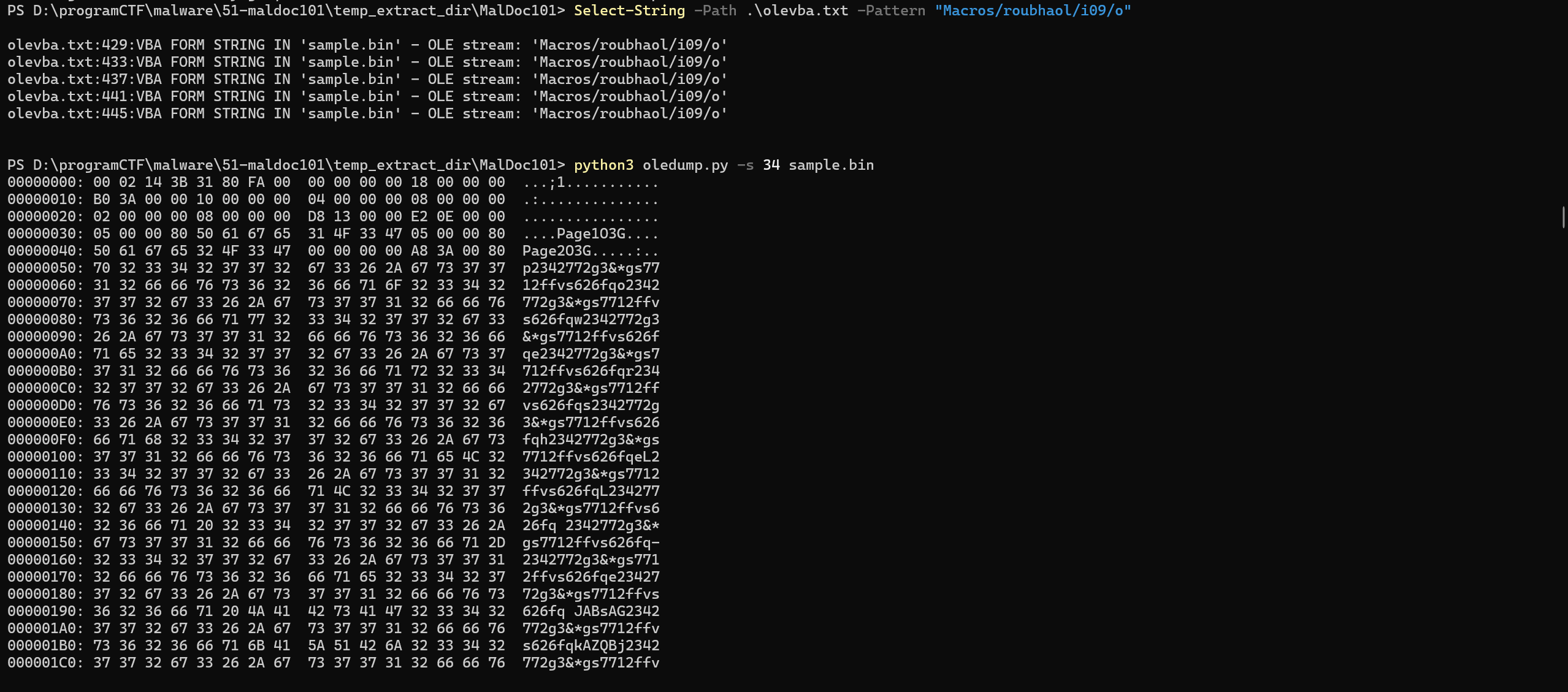Click the python3 command word
Image resolution: width=1568 pixels, height=692 pixels.
pyautogui.click(x=603, y=165)
